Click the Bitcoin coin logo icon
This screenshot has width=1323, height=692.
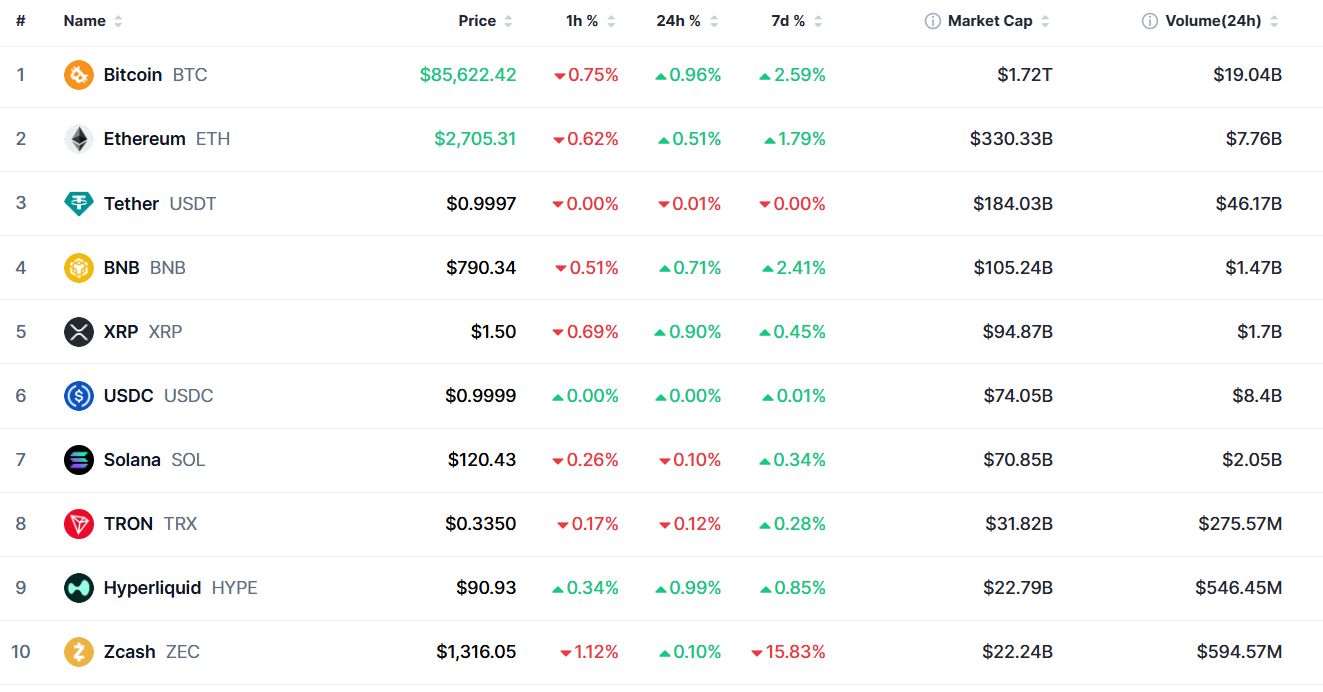(79, 75)
